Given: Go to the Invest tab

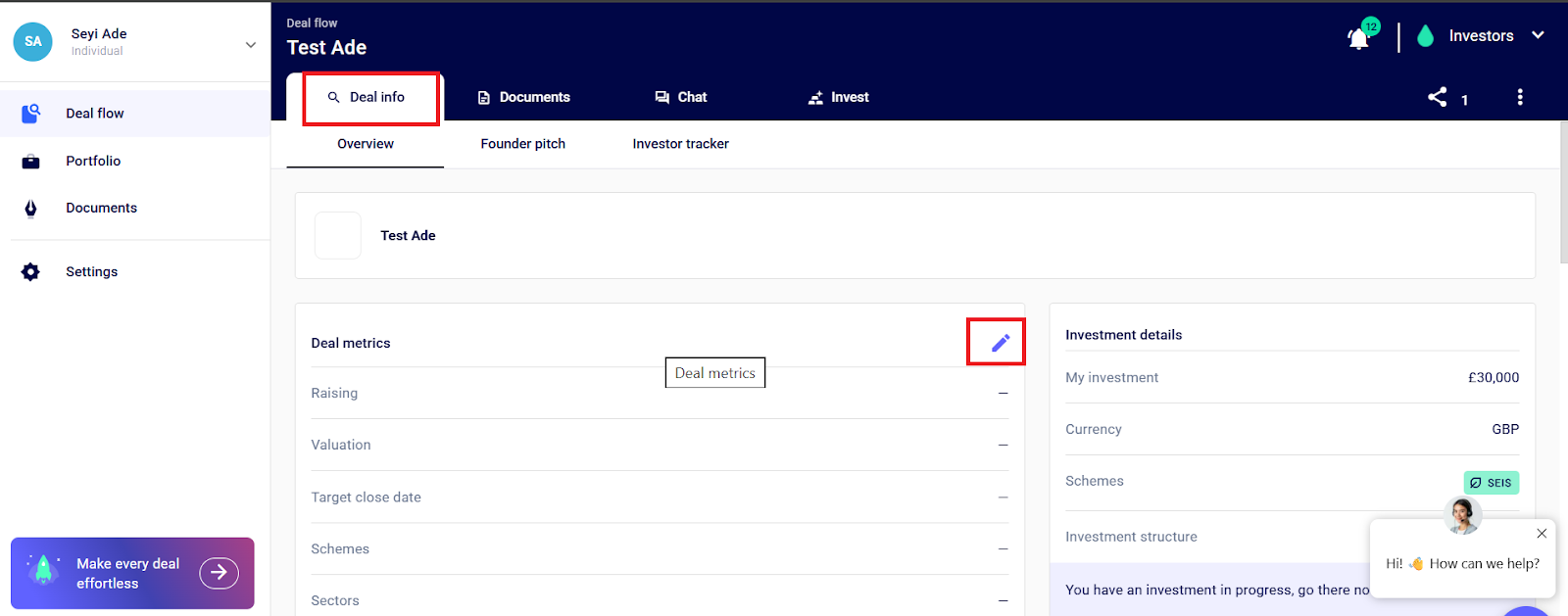Looking at the screenshot, I should point(838,97).
